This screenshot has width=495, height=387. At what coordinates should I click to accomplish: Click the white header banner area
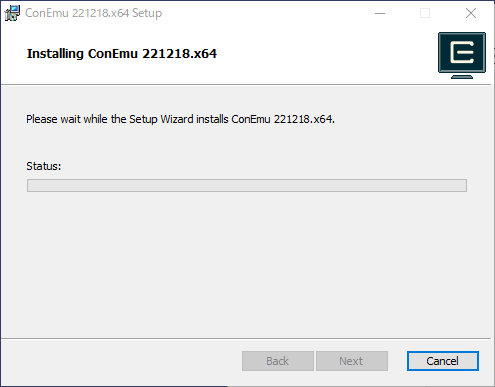pyautogui.click(x=247, y=55)
